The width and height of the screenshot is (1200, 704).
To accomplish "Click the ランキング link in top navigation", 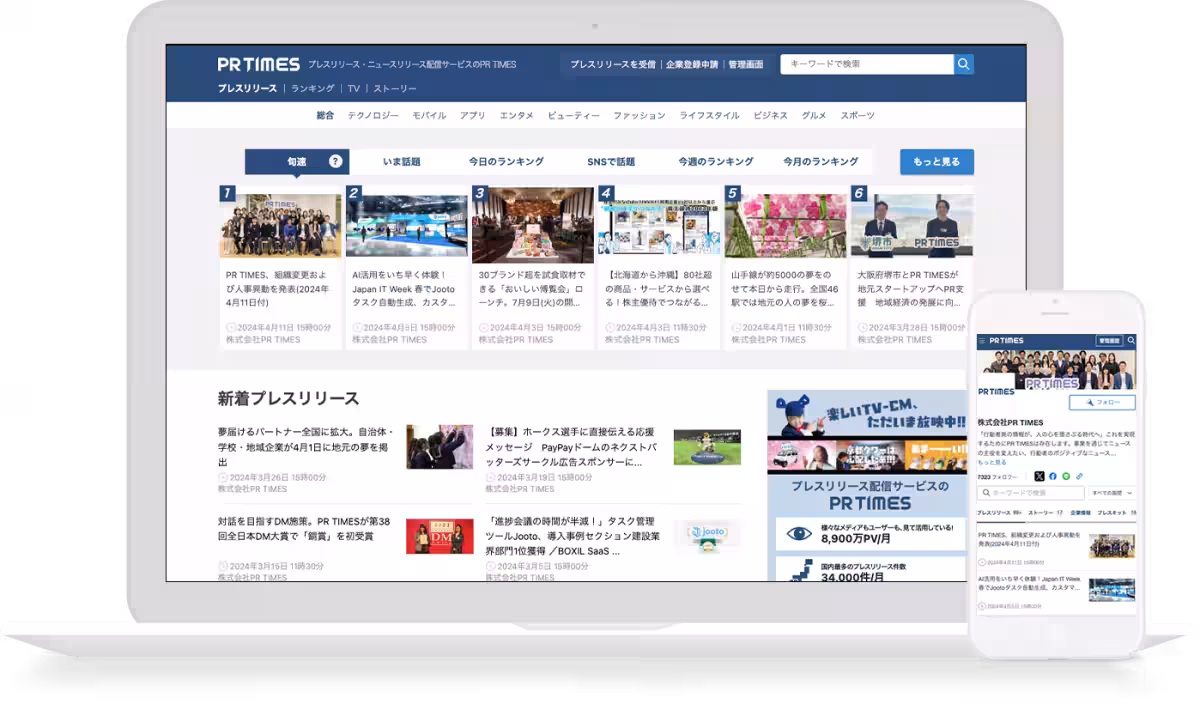I will click(313, 88).
